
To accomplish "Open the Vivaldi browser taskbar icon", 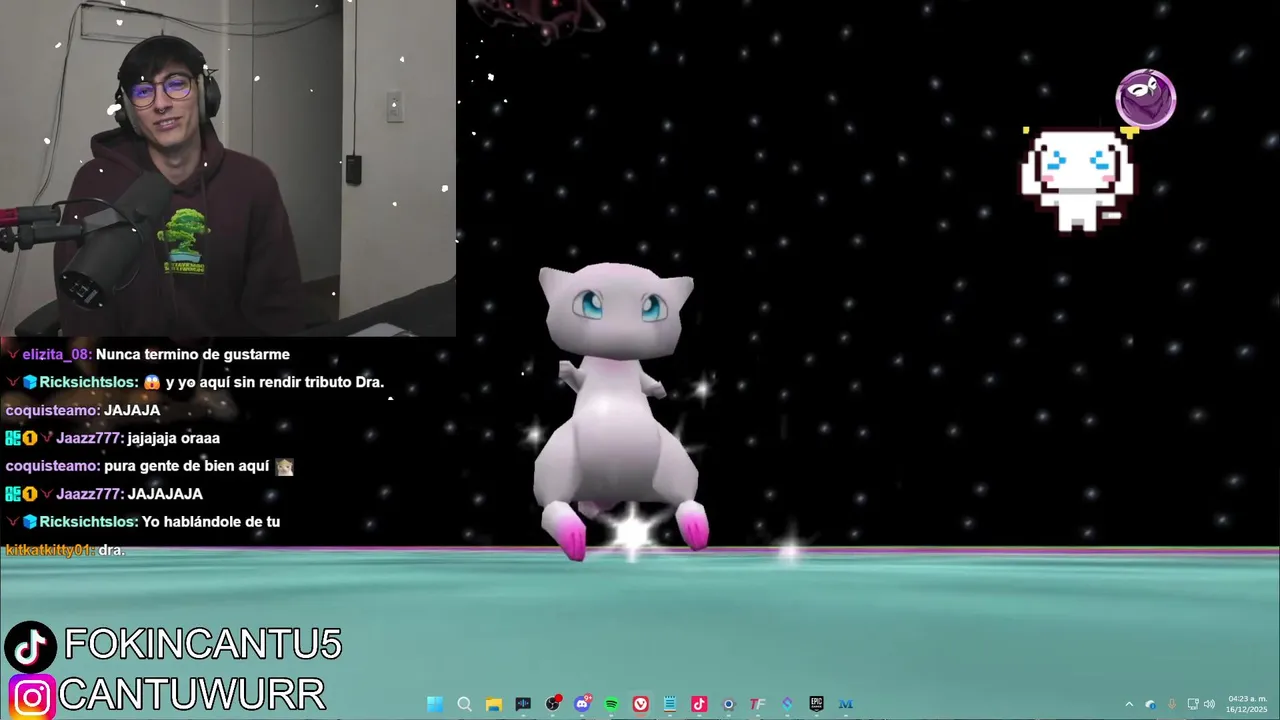I will [x=641, y=704].
